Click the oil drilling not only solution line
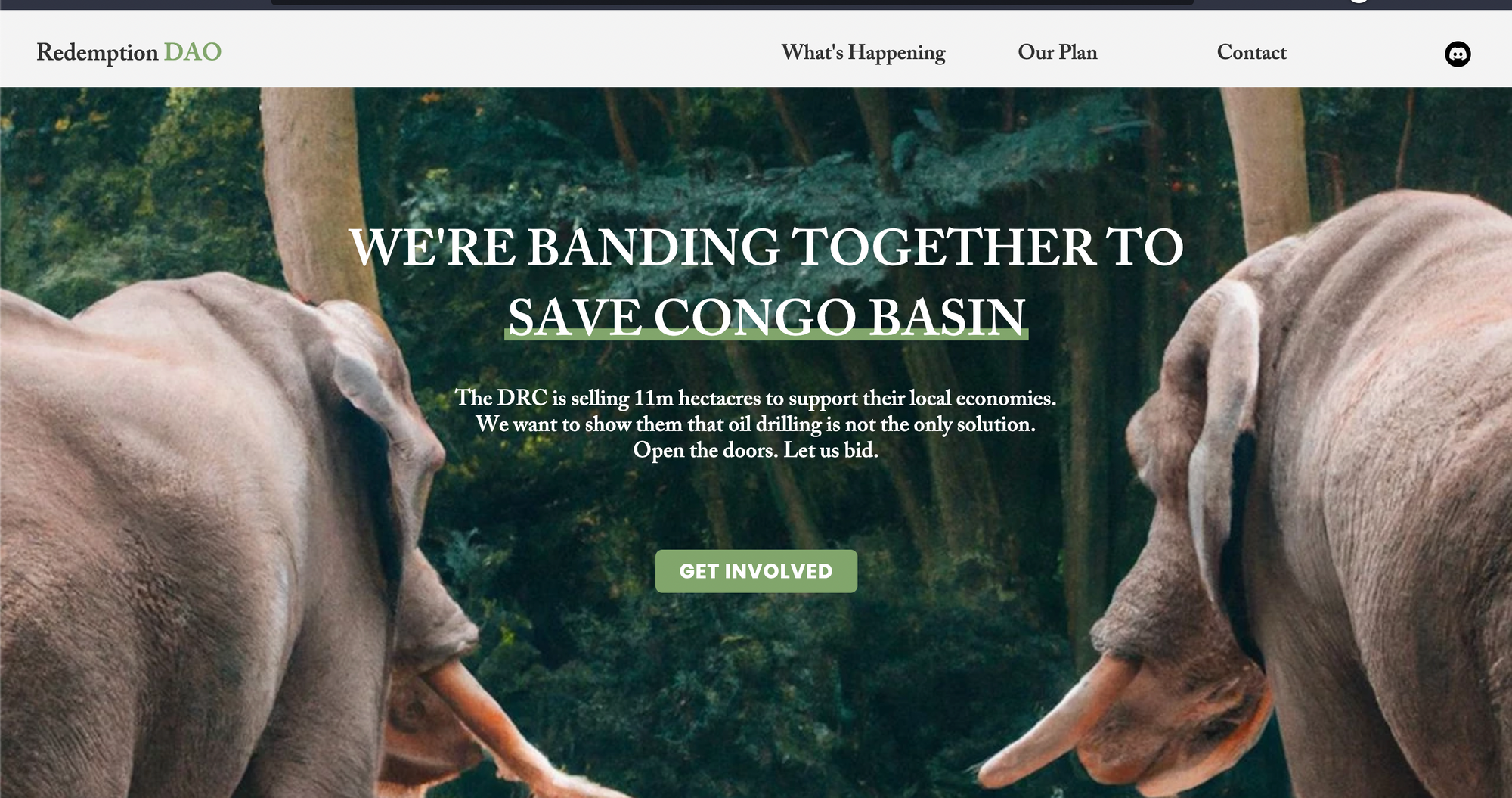The height and width of the screenshot is (798, 1512). click(x=755, y=424)
